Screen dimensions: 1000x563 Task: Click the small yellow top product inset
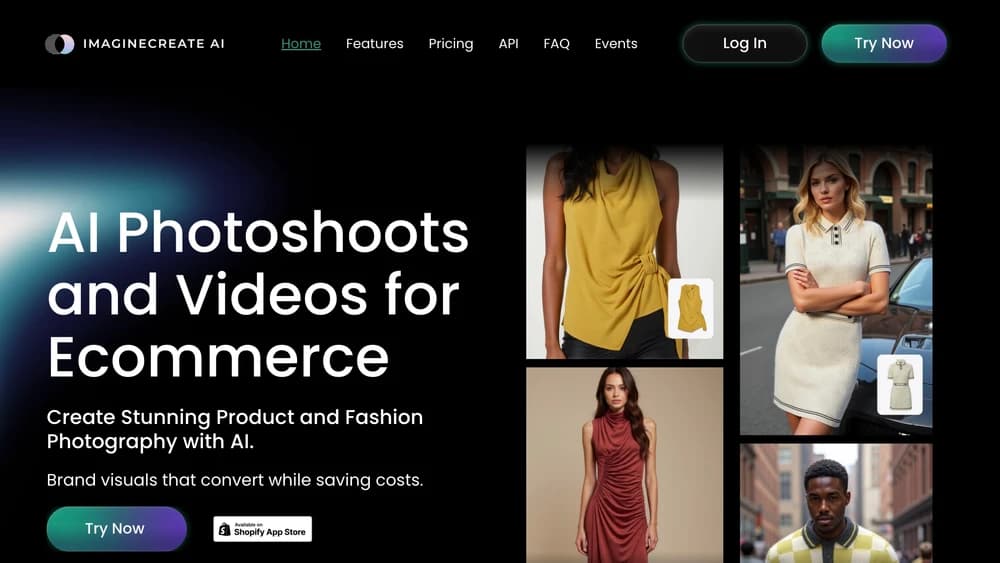pos(691,308)
